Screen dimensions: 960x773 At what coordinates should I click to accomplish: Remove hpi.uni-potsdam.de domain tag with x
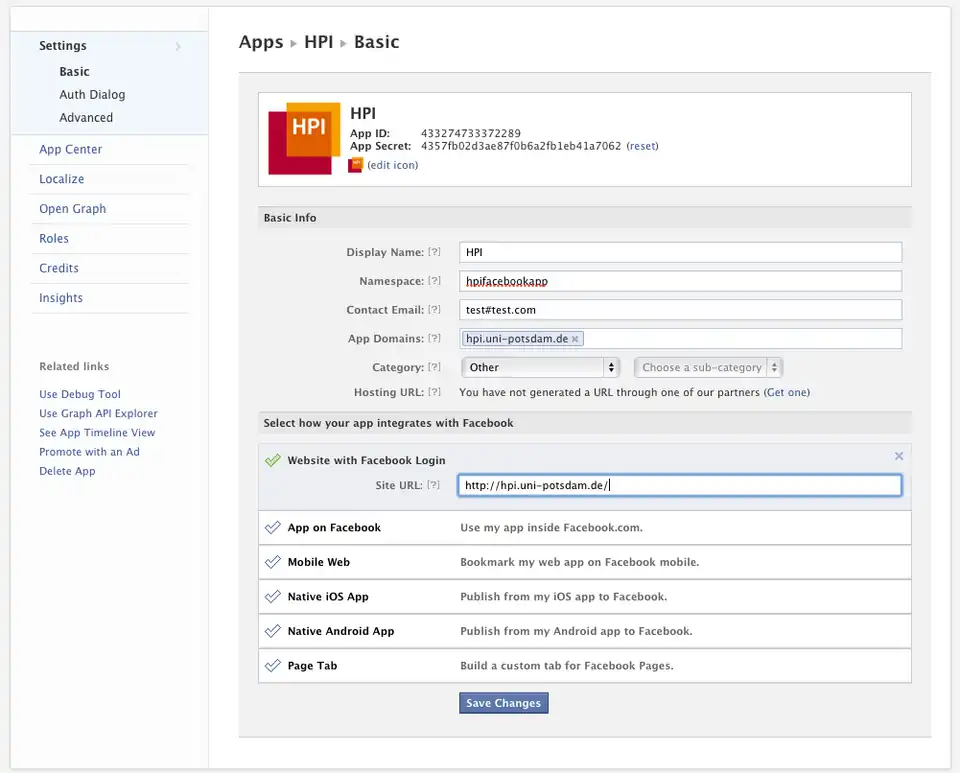(575, 339)
